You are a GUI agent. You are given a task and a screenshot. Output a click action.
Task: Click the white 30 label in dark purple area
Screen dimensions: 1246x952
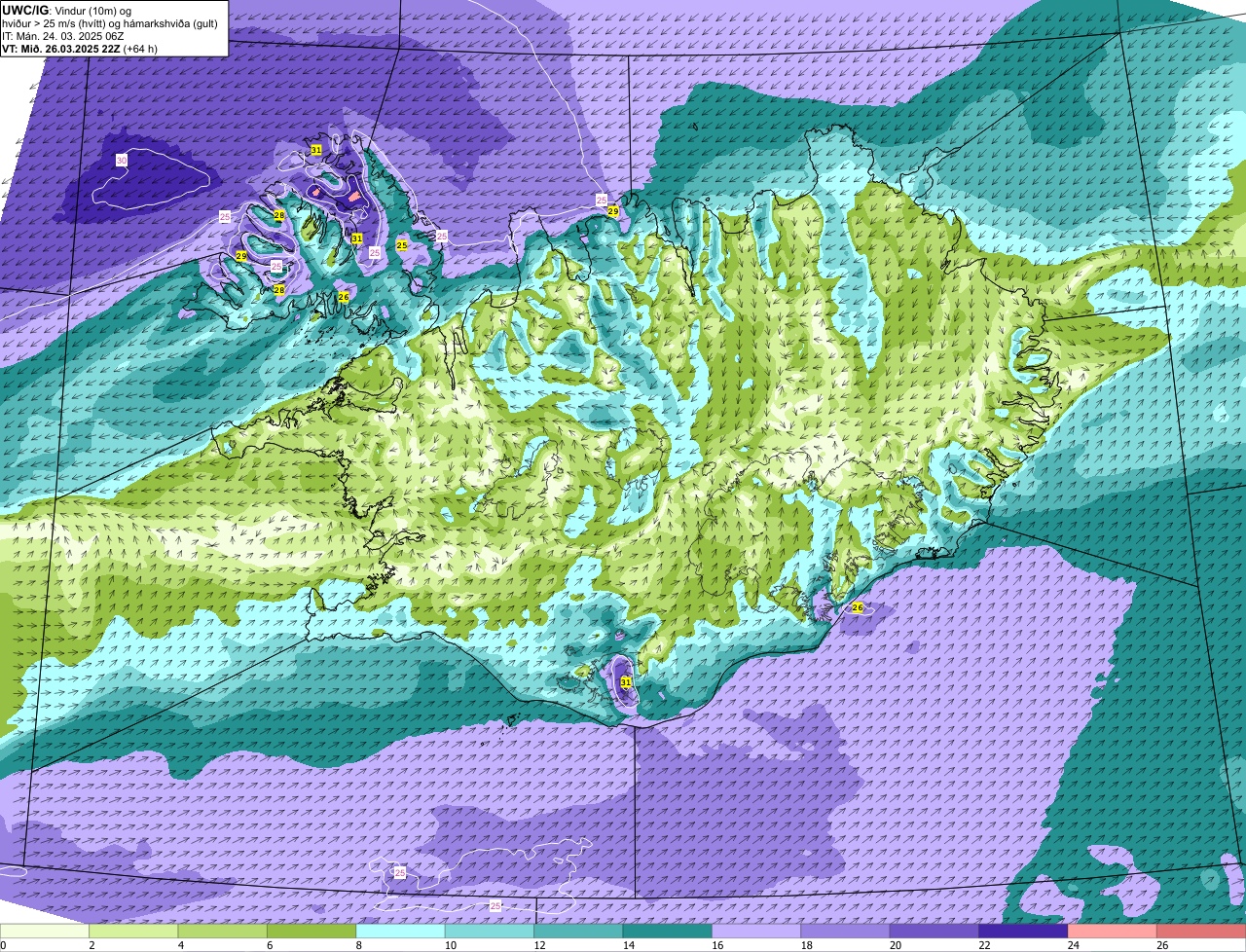(x=122, y=160)
